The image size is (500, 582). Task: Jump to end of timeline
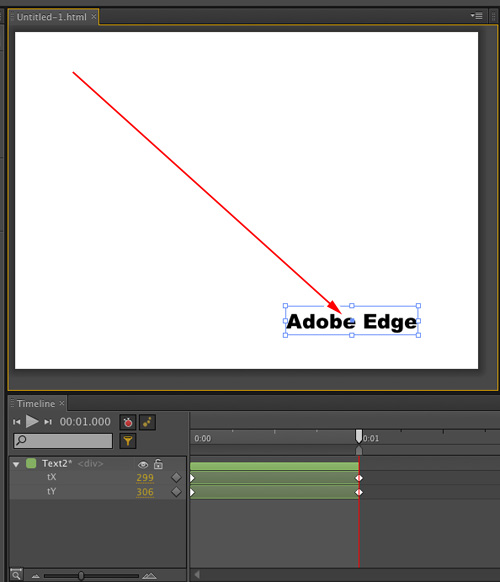click(x=48, y=422)
